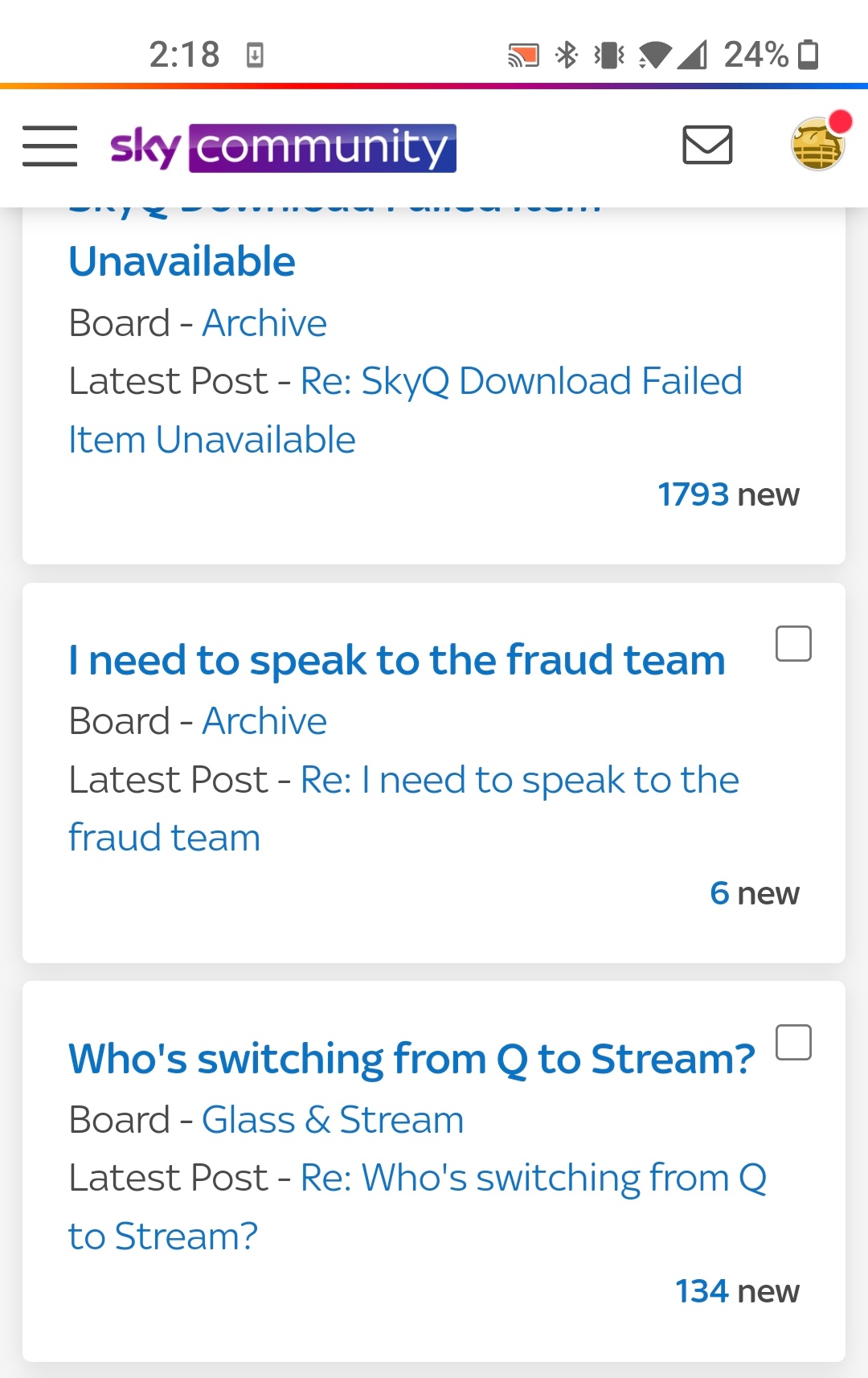Viewport: 868px width, 1378px height.
Task: Open the Archive board under the fraud thread
Action: pos(265,720)
